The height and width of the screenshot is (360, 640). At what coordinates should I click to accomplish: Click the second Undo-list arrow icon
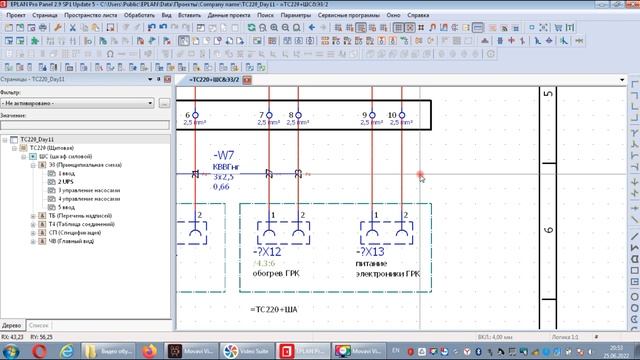[x=163, y=28]
